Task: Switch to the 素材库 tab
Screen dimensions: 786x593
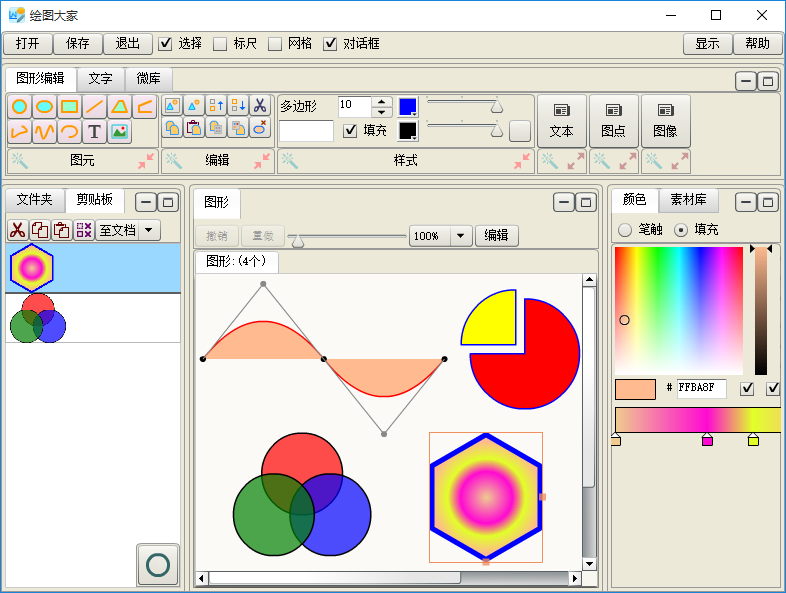Action: pyautogui.click(x=689, y=200)
